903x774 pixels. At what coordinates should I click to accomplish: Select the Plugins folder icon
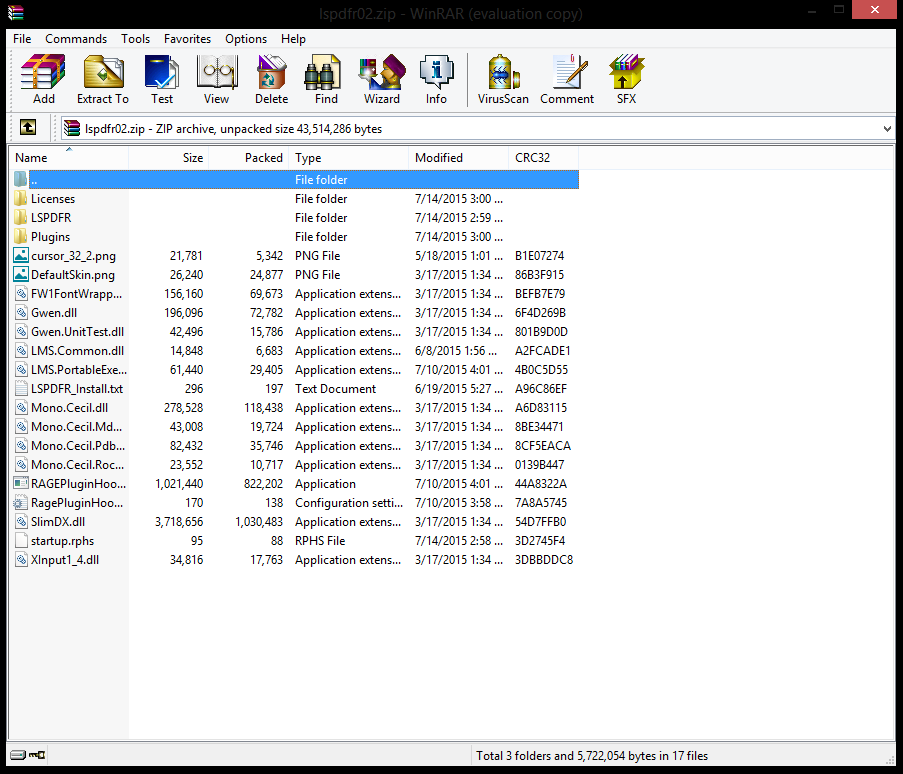(x=21, y=237)
